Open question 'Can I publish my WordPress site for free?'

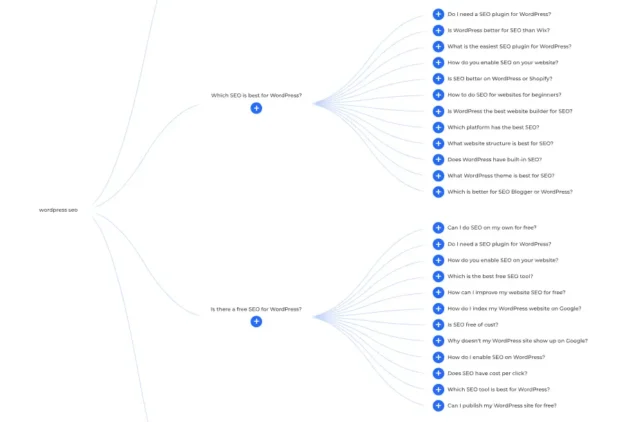502,406
